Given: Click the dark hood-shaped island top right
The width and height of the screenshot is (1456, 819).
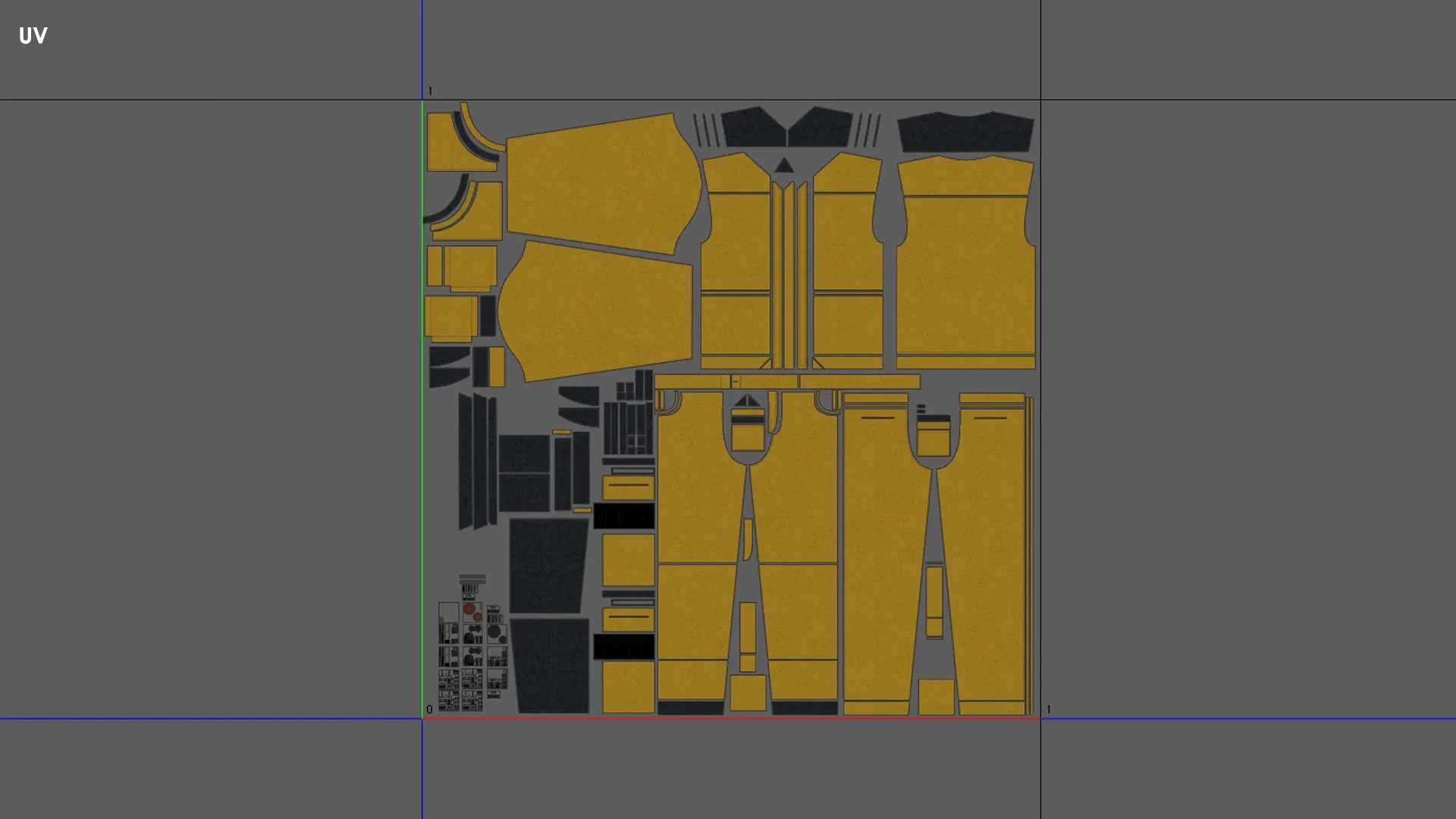Looking at the screenshot, I should (x=963, y=133).
